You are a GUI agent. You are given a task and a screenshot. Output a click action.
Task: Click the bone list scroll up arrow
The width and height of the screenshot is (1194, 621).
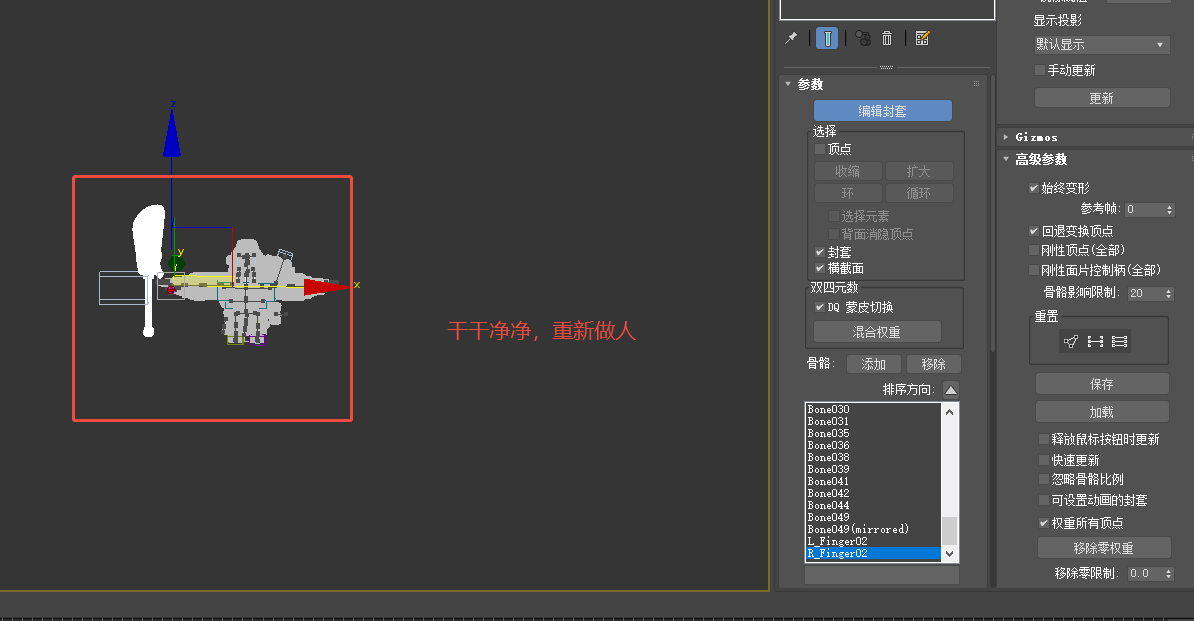click(x=950, y=412)
